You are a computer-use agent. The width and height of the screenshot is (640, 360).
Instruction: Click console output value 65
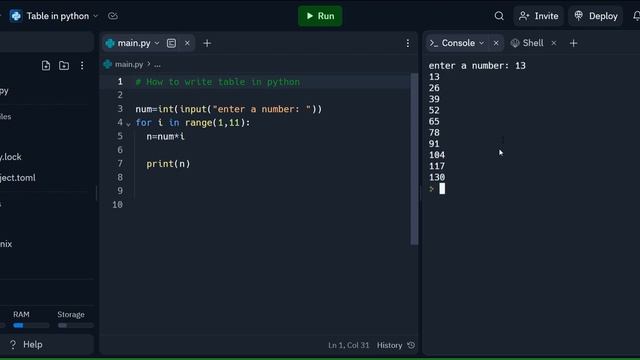[434, 121]
